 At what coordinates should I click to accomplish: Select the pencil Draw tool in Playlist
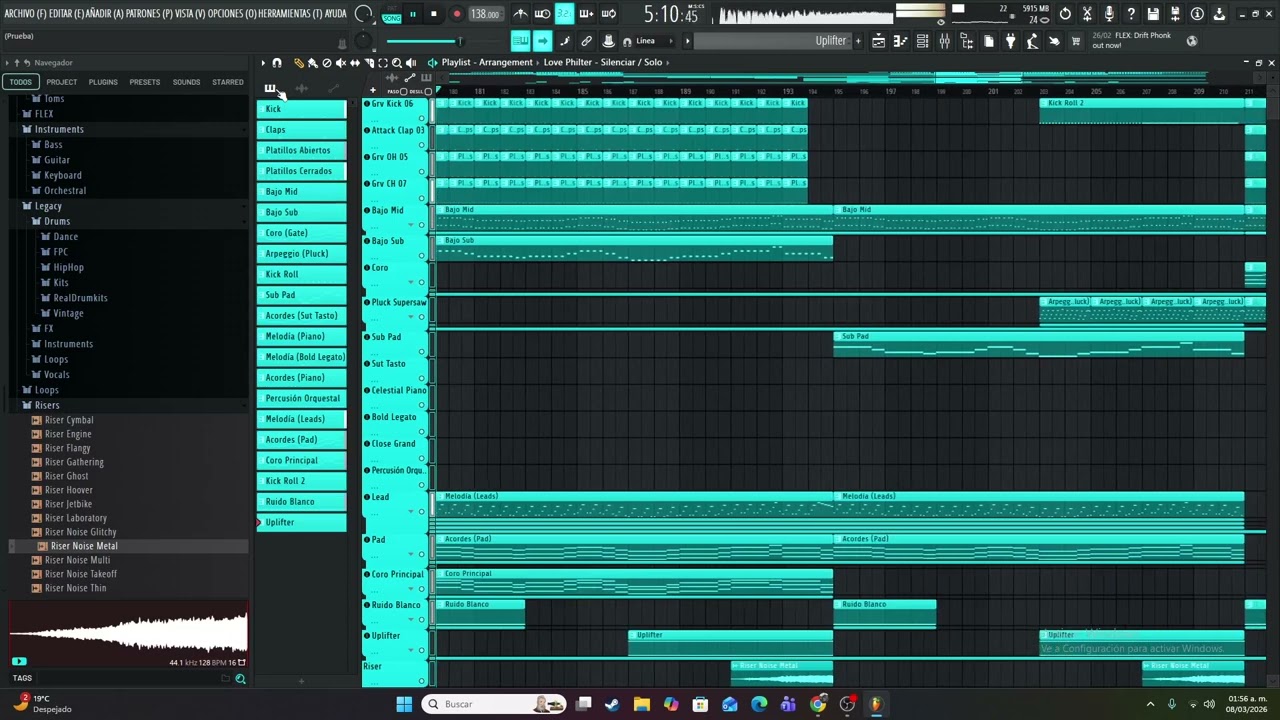[x=299, y=63]
